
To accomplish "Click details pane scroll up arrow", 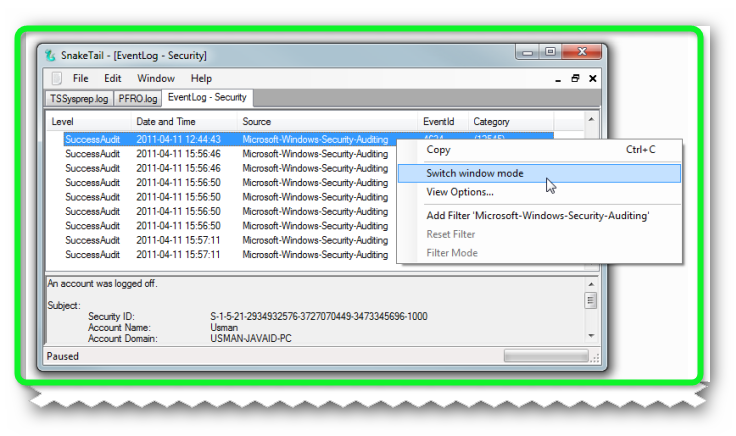I will point(591,284).
